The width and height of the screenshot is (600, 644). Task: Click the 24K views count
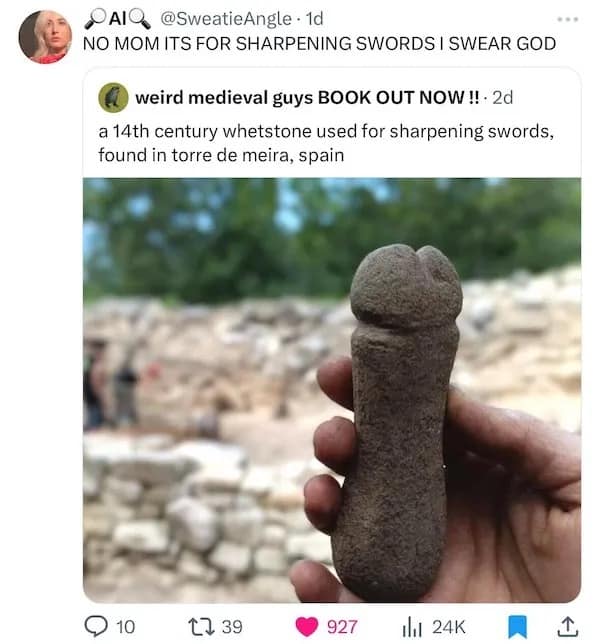[x=448, y=626]
